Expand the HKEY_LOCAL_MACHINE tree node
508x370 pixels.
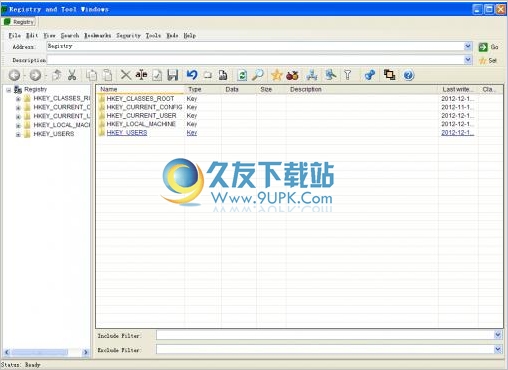coord(18,126)
